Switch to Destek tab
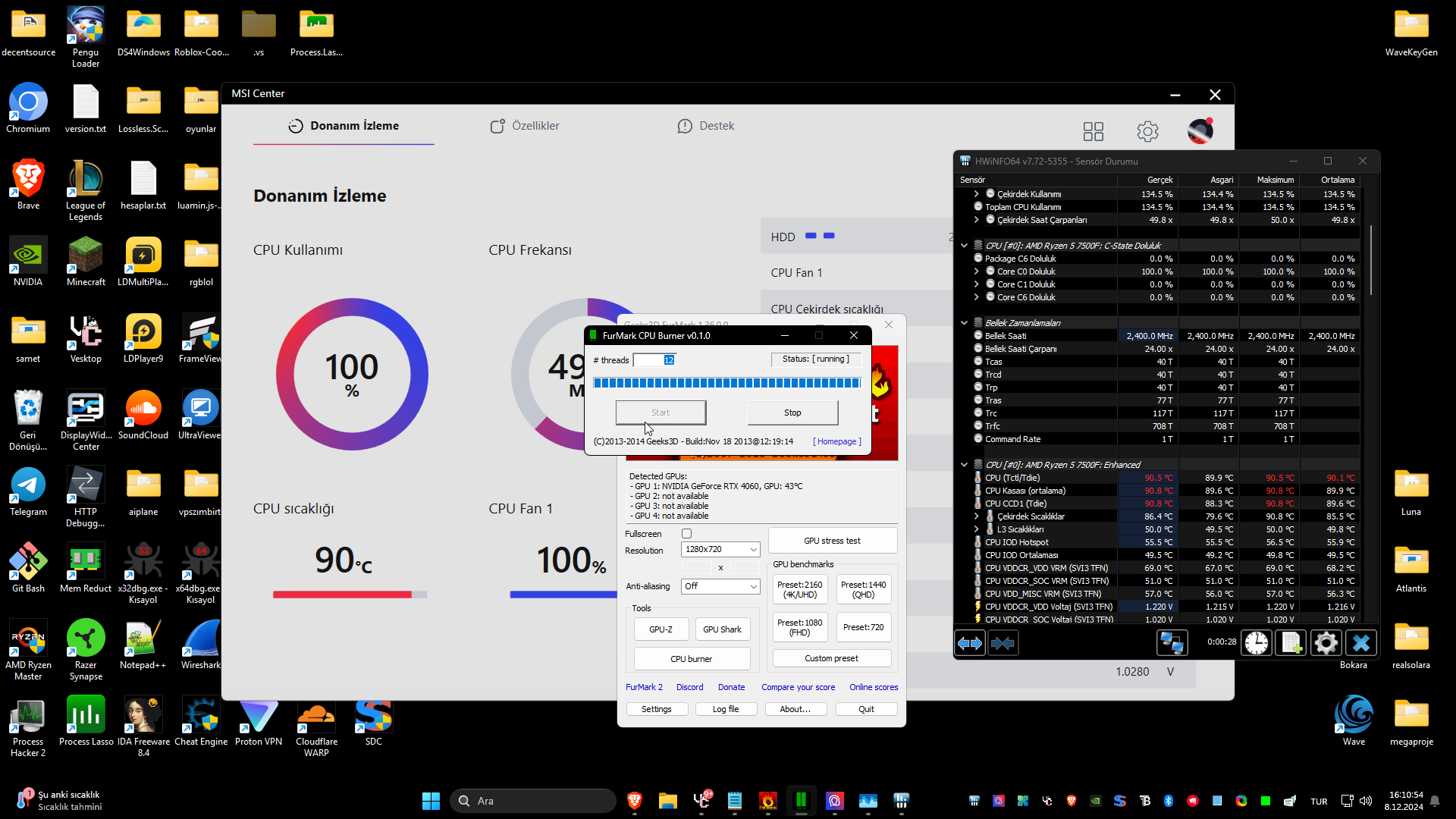 tap(705, 126)
